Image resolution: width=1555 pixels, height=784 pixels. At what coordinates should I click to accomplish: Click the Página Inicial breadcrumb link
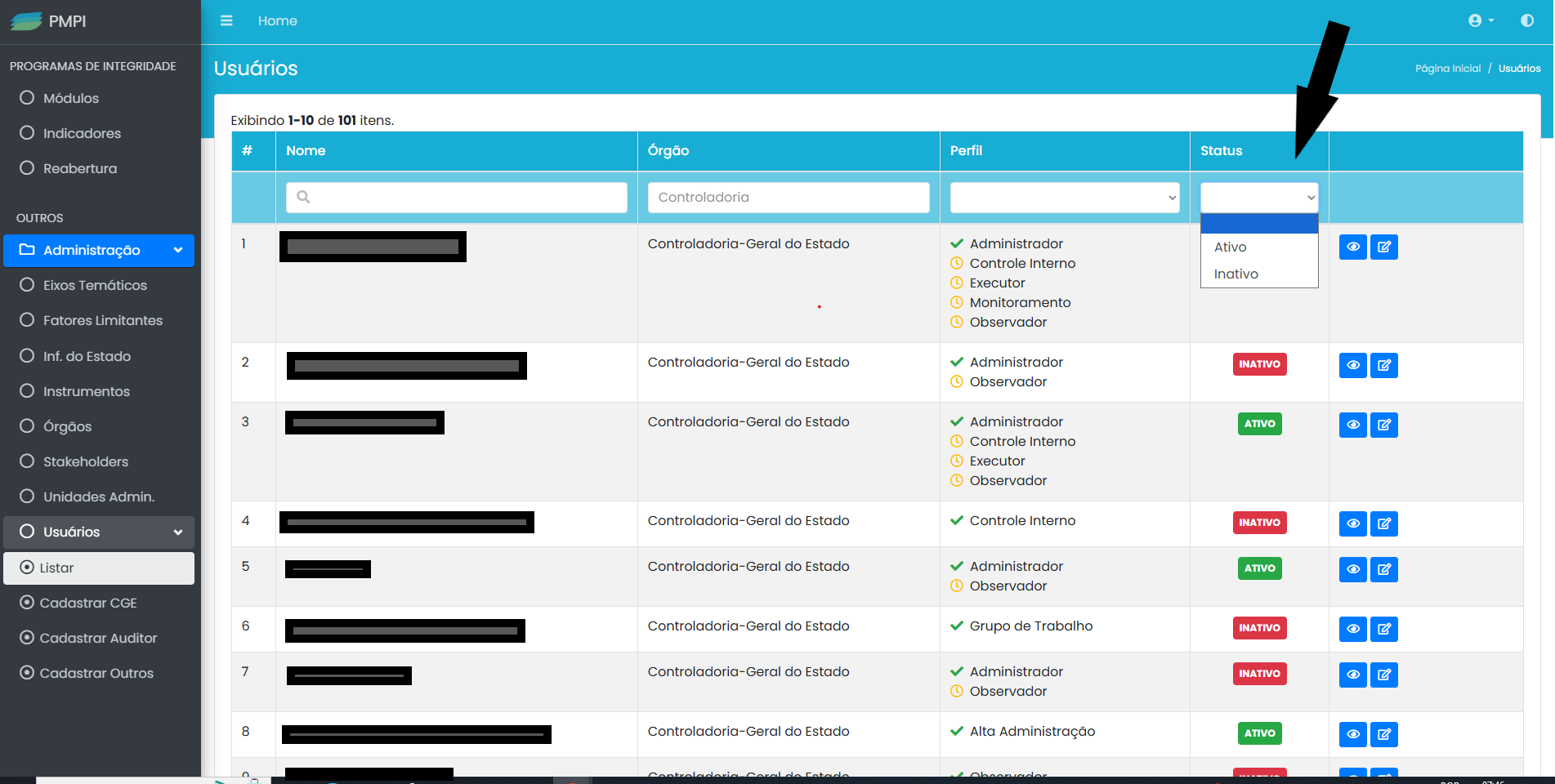point(1447,69)
